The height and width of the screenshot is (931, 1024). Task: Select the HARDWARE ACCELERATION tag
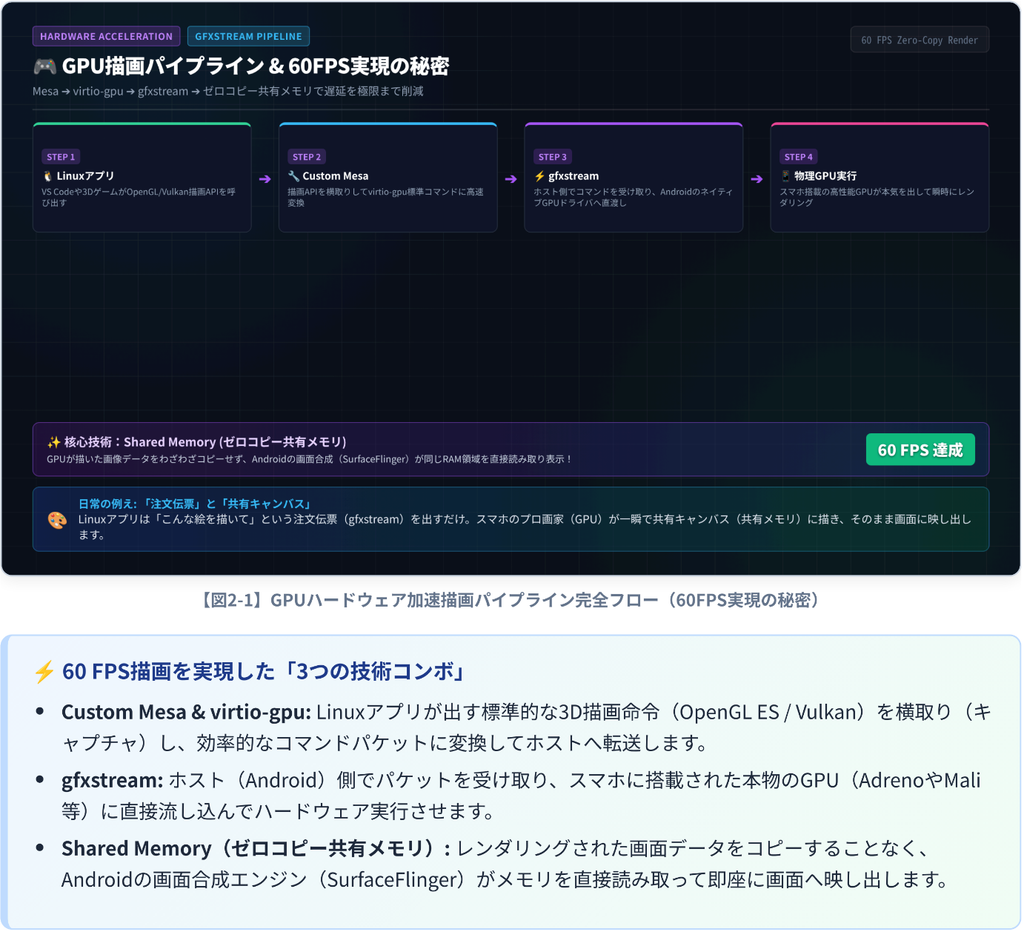106,37
